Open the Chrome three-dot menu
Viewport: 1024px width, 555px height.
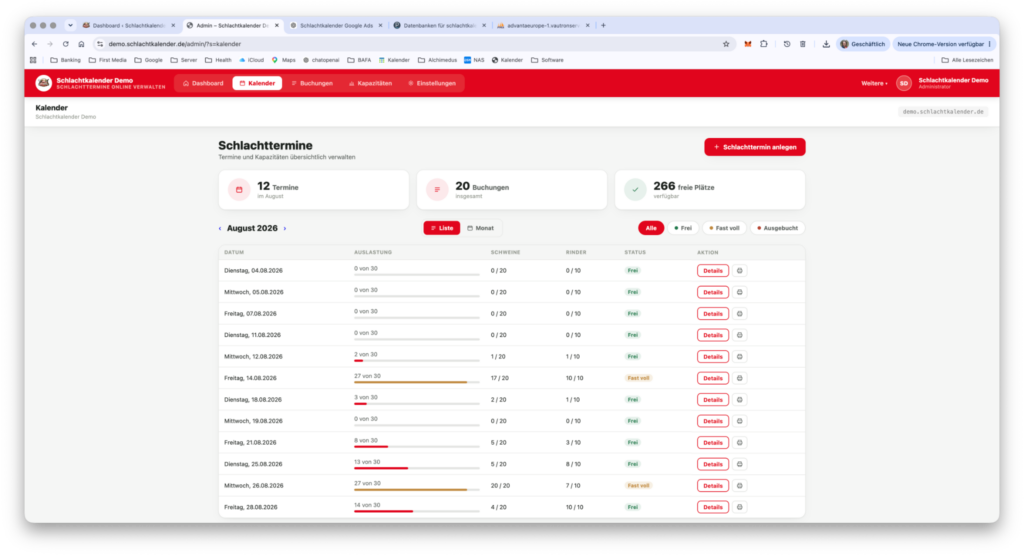tap(990, 44)
